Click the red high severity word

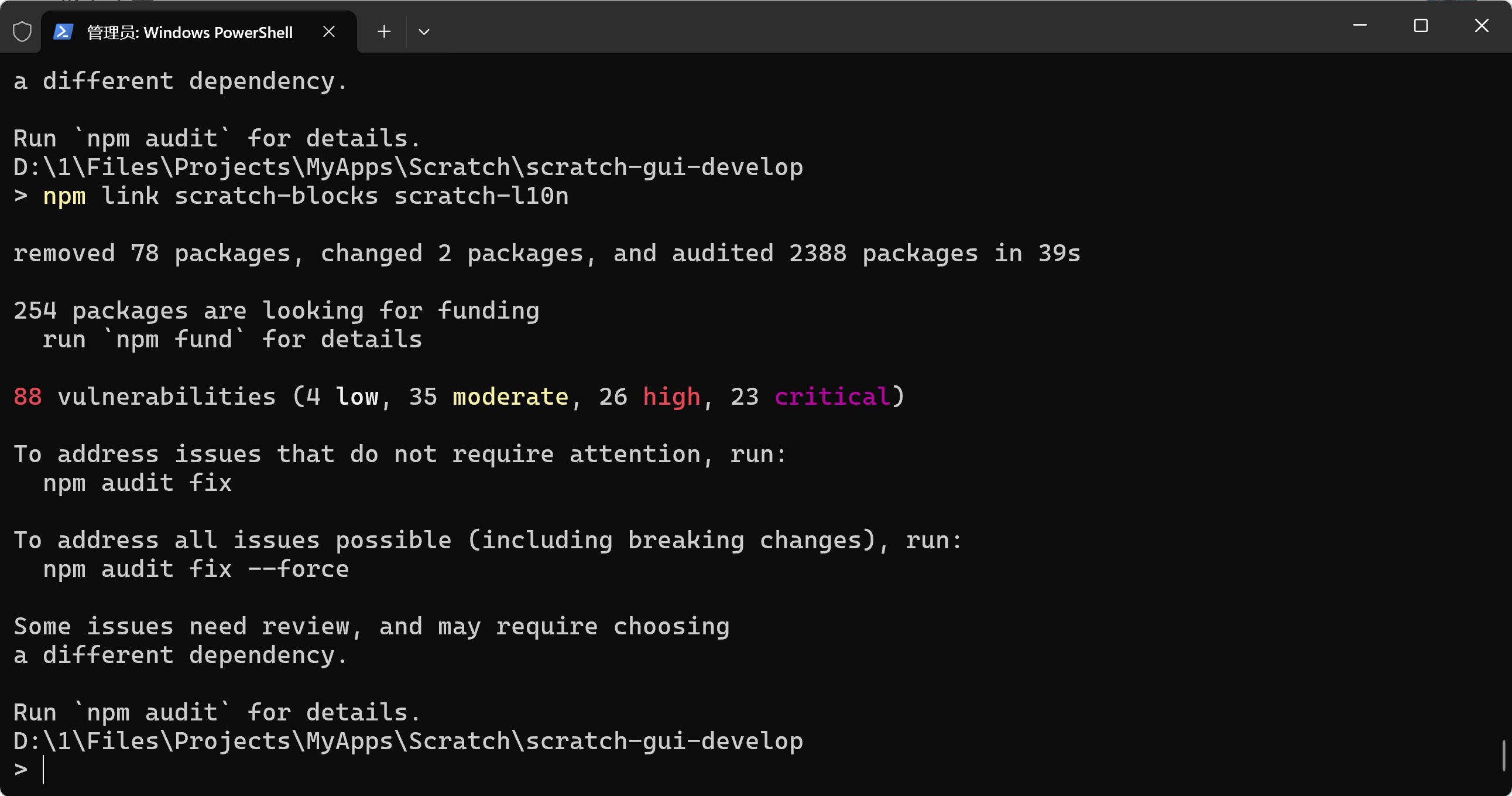coord(671,397)
